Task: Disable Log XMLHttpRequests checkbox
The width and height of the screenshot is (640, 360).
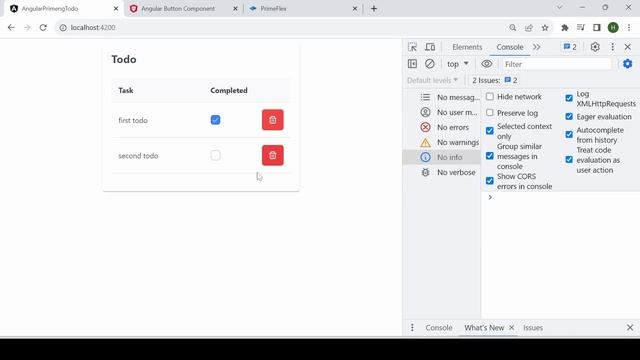Action: [x=569, y=98]
